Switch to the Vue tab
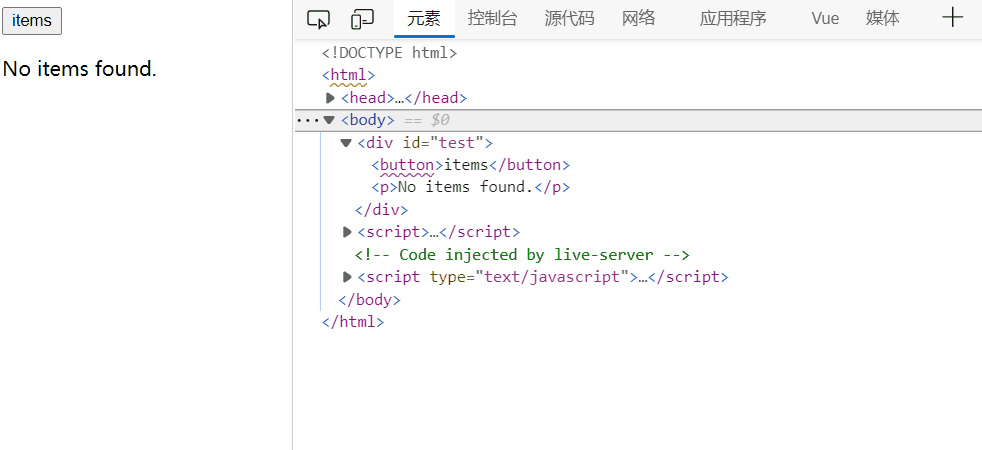 coord(825,19)
